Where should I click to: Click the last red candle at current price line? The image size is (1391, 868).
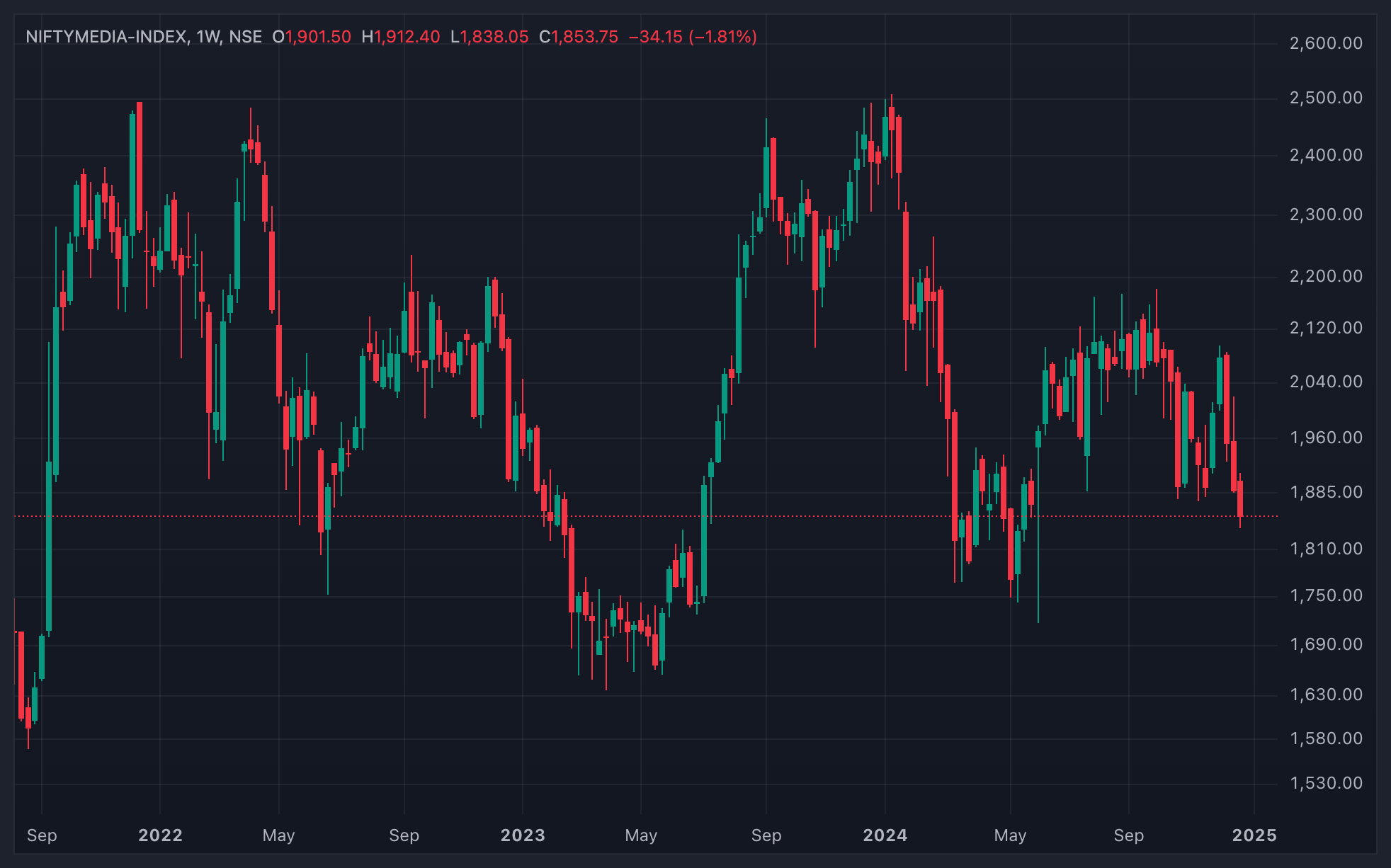pyautogui.click(x=1240, y=499)
